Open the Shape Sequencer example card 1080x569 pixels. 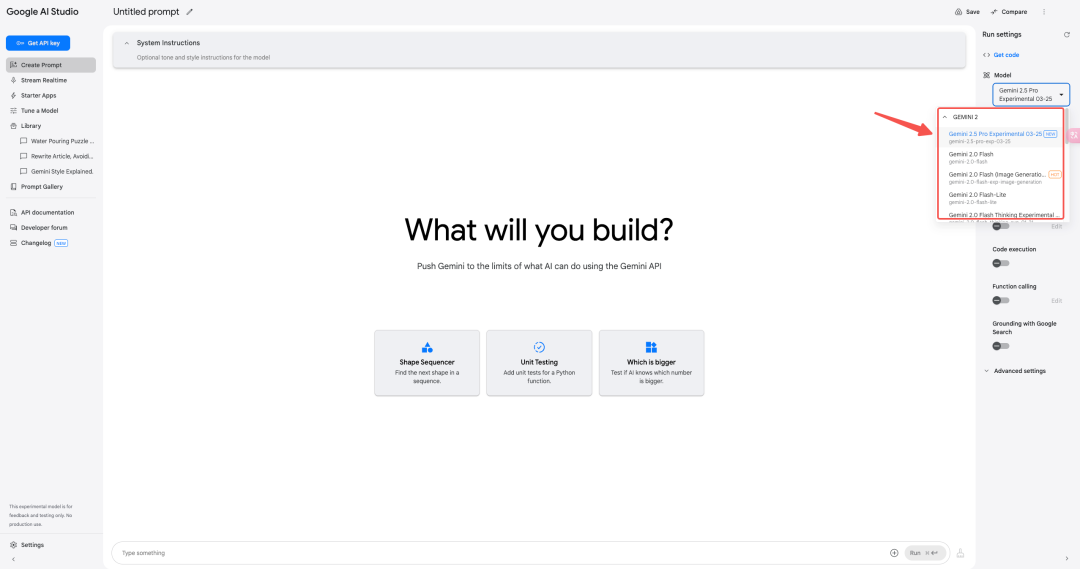[427, 363]
